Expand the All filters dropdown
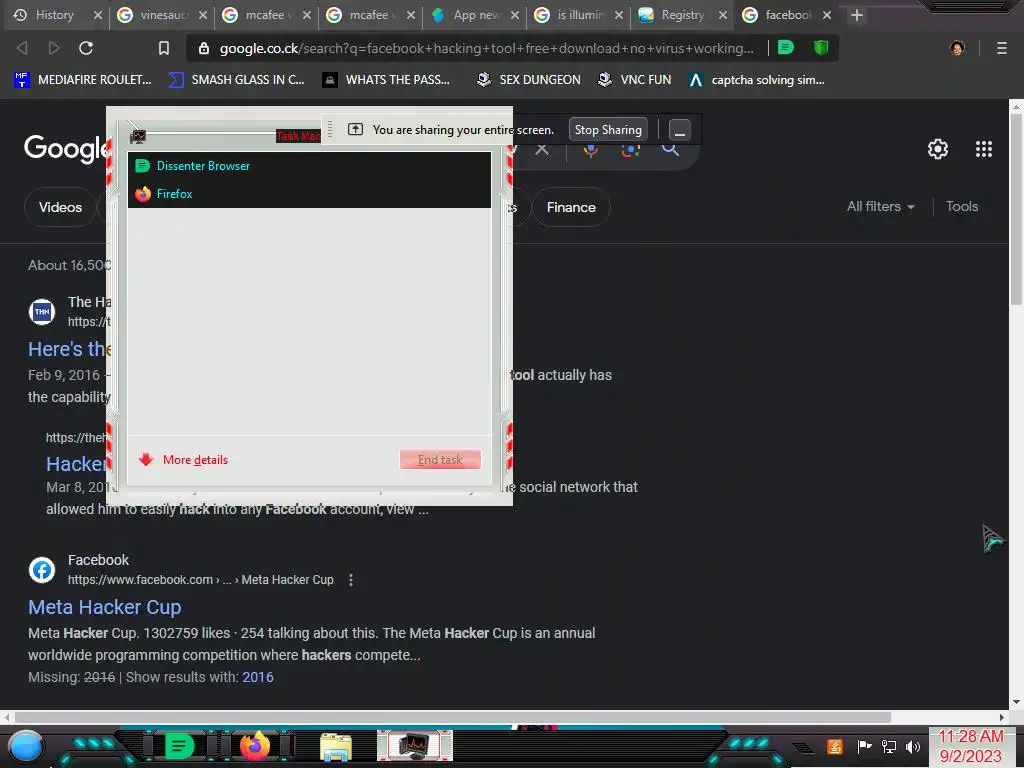This screenshot has width=1024, height=768. [880, 206]
